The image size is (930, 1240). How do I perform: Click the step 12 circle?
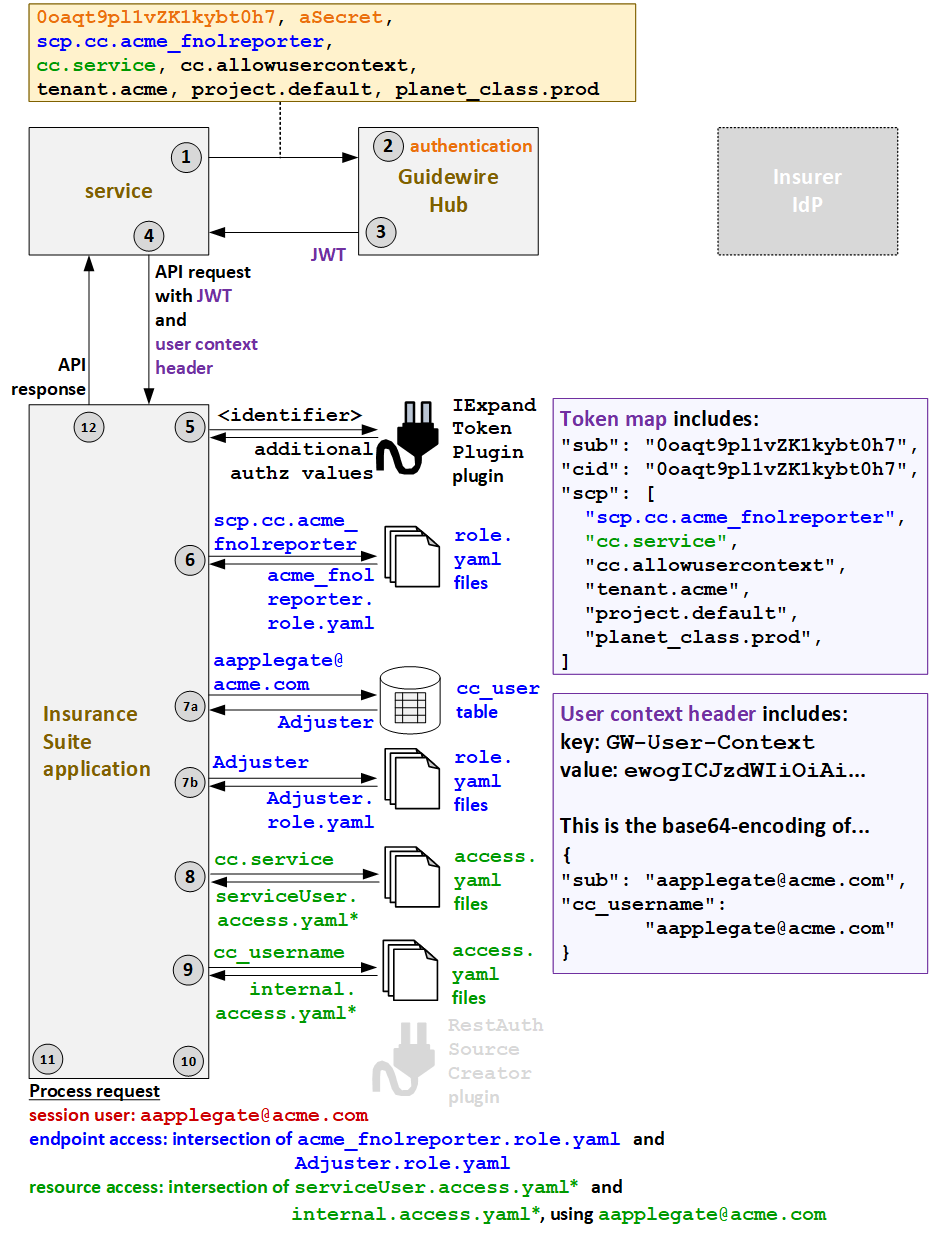point(88,427)
